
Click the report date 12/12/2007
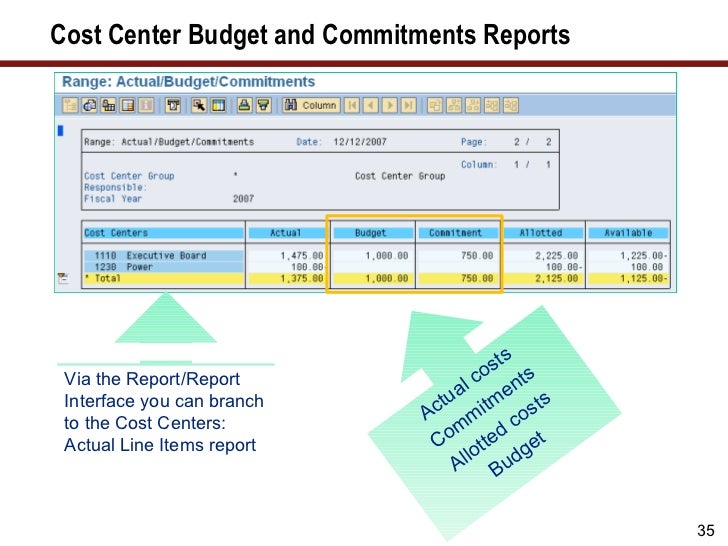coord(360,142)
